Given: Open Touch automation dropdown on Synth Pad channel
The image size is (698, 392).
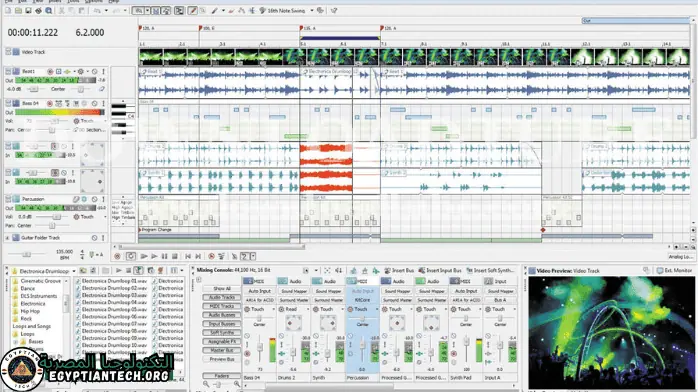Looking at the screenshot, I should click(480, 309).
